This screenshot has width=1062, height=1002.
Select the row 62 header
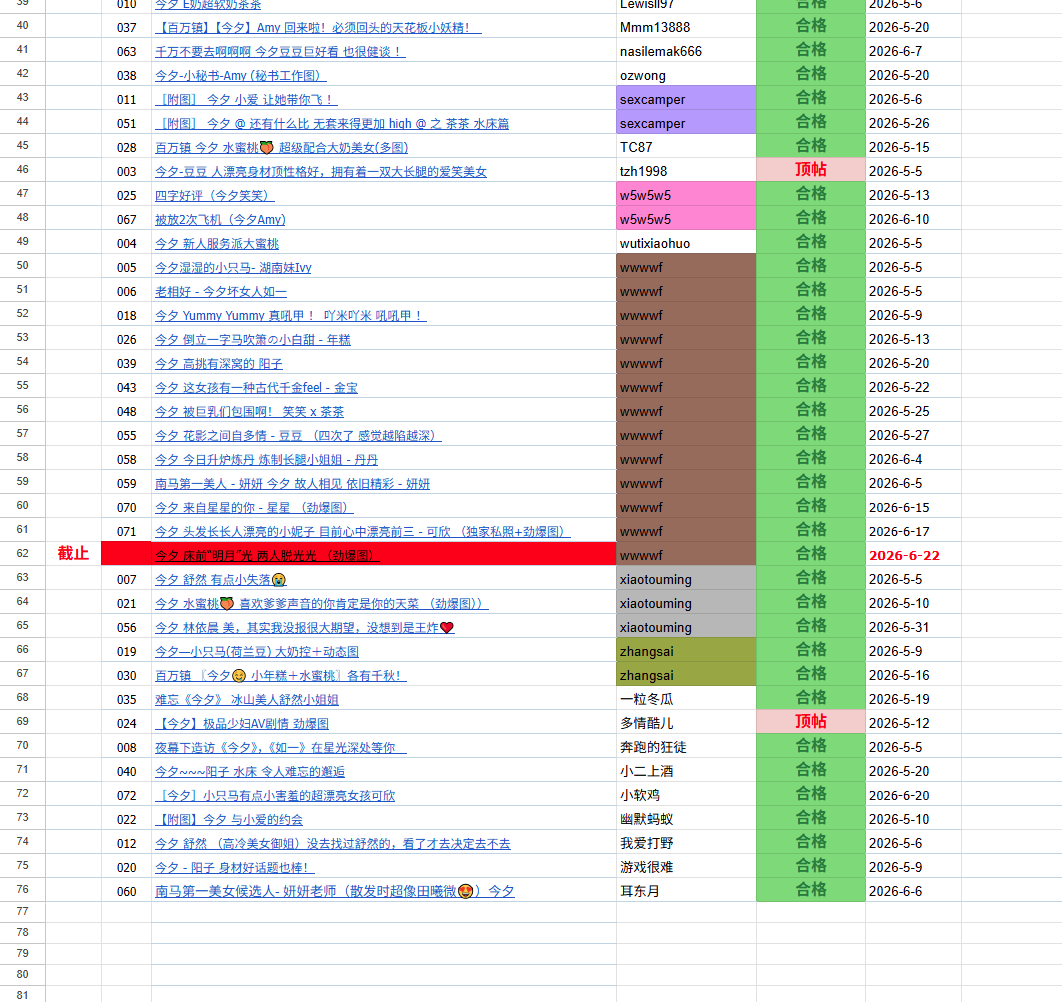(22, 554)
